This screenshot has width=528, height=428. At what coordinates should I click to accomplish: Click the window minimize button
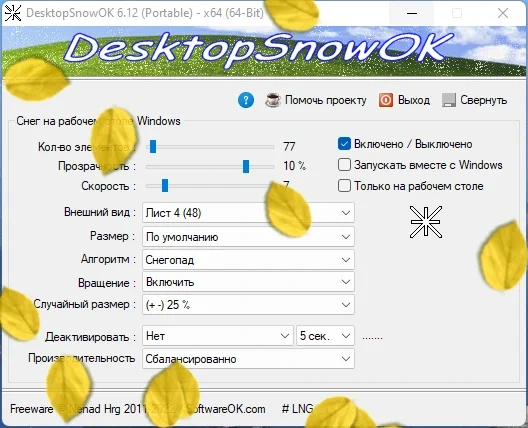(x=412, y=13)
